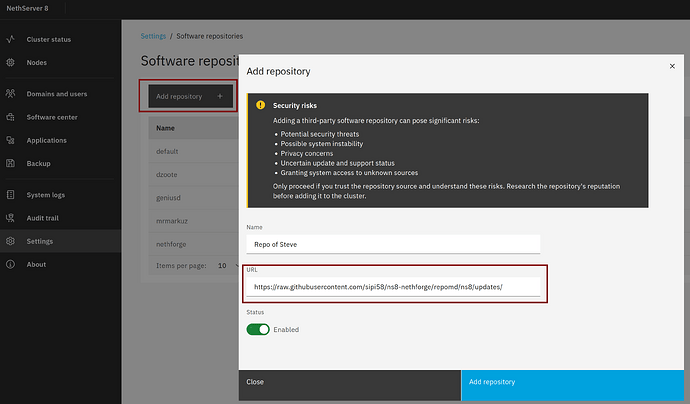
Task: Click the Software center icon
Action: [10, 117]
